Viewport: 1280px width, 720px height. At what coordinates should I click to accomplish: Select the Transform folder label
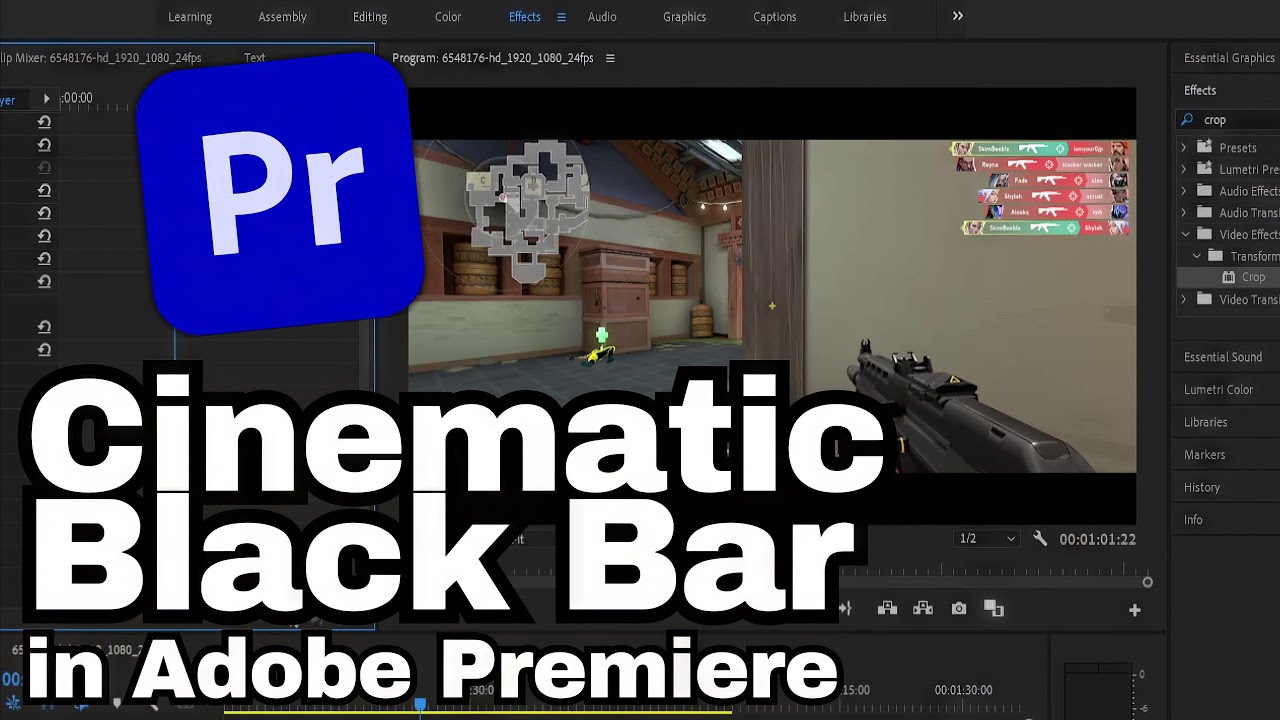click(x=1254, y=256)
